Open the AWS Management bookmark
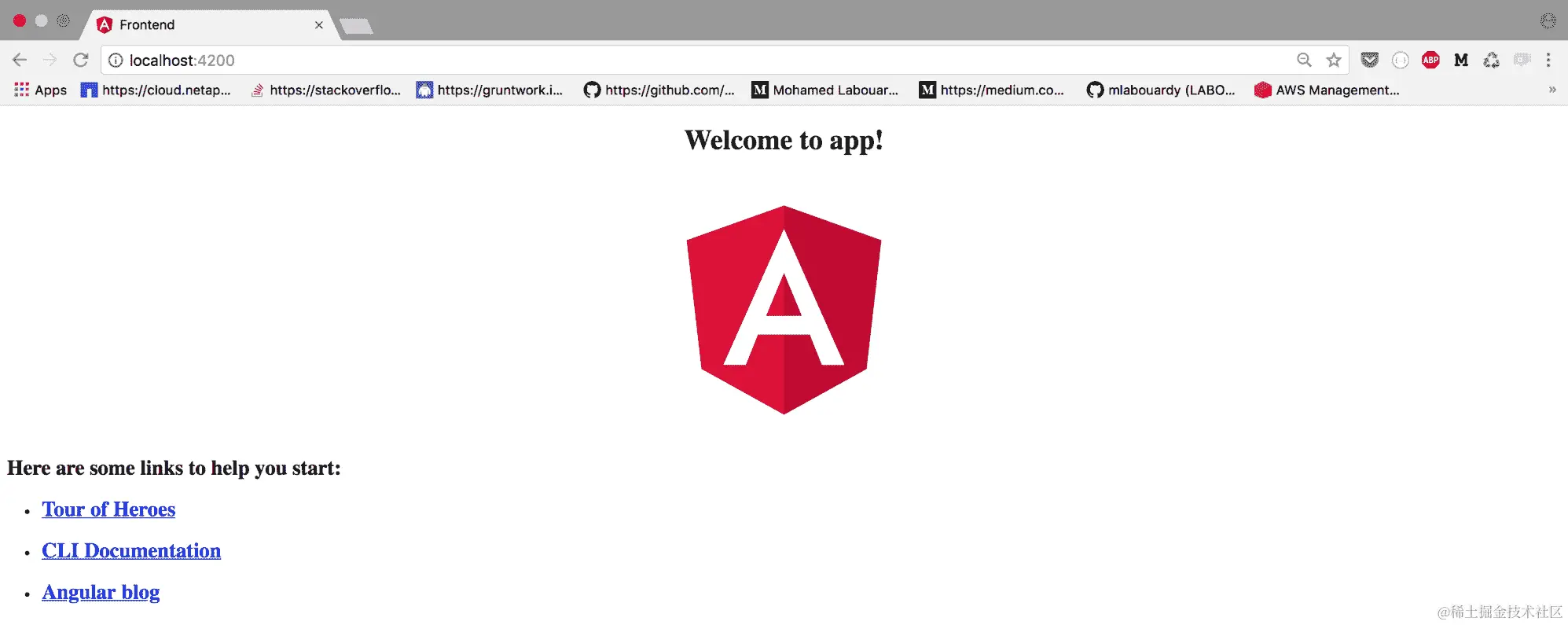The width and height of the screenshot is (1568, 625). coord(1327,90)
